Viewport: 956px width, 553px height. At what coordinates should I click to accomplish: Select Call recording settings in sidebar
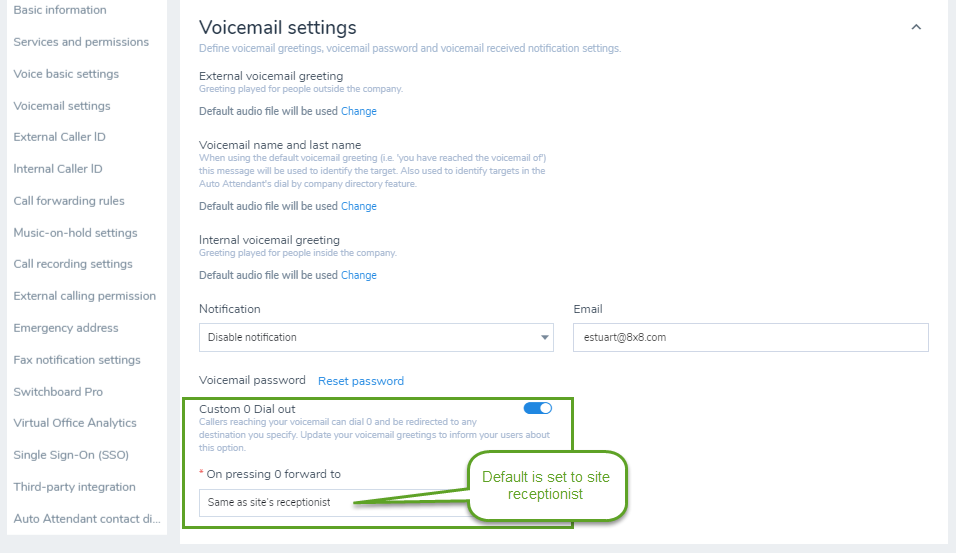click(73, 263)
